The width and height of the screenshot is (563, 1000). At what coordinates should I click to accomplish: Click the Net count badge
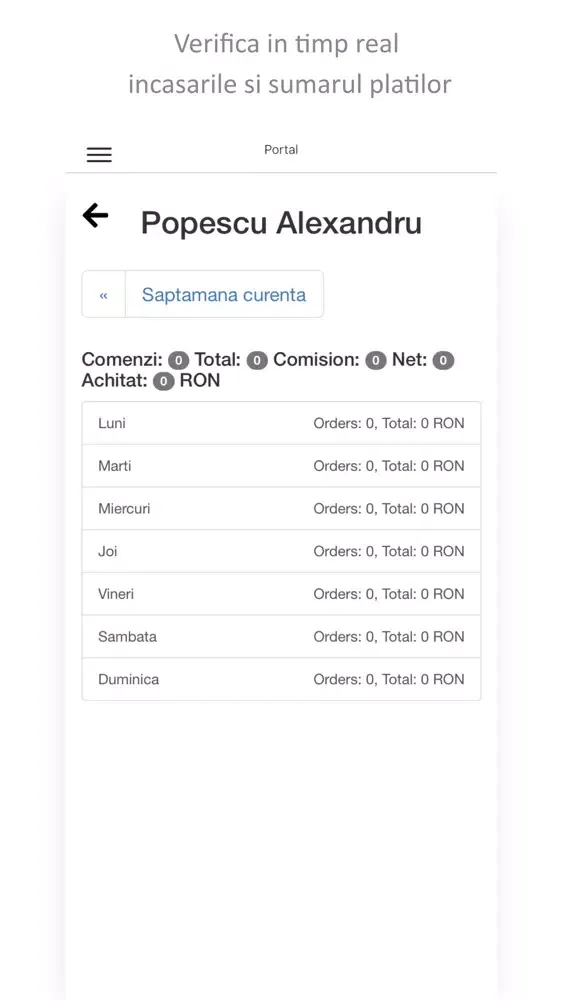[443, 361]
